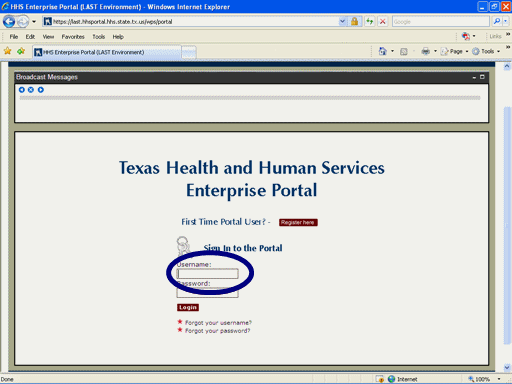Click the Print icon

click(426, 51)
